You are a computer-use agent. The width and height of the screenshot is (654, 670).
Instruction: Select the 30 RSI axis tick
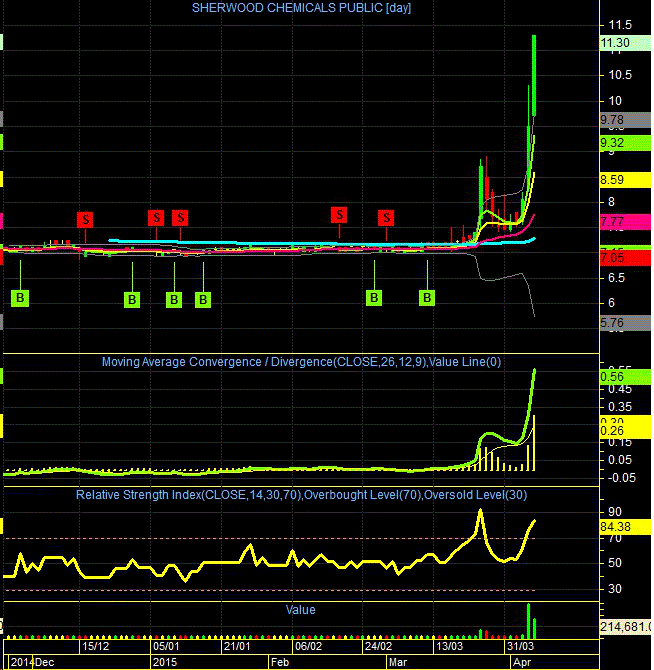pyautogui.click(x=615, y=589)
